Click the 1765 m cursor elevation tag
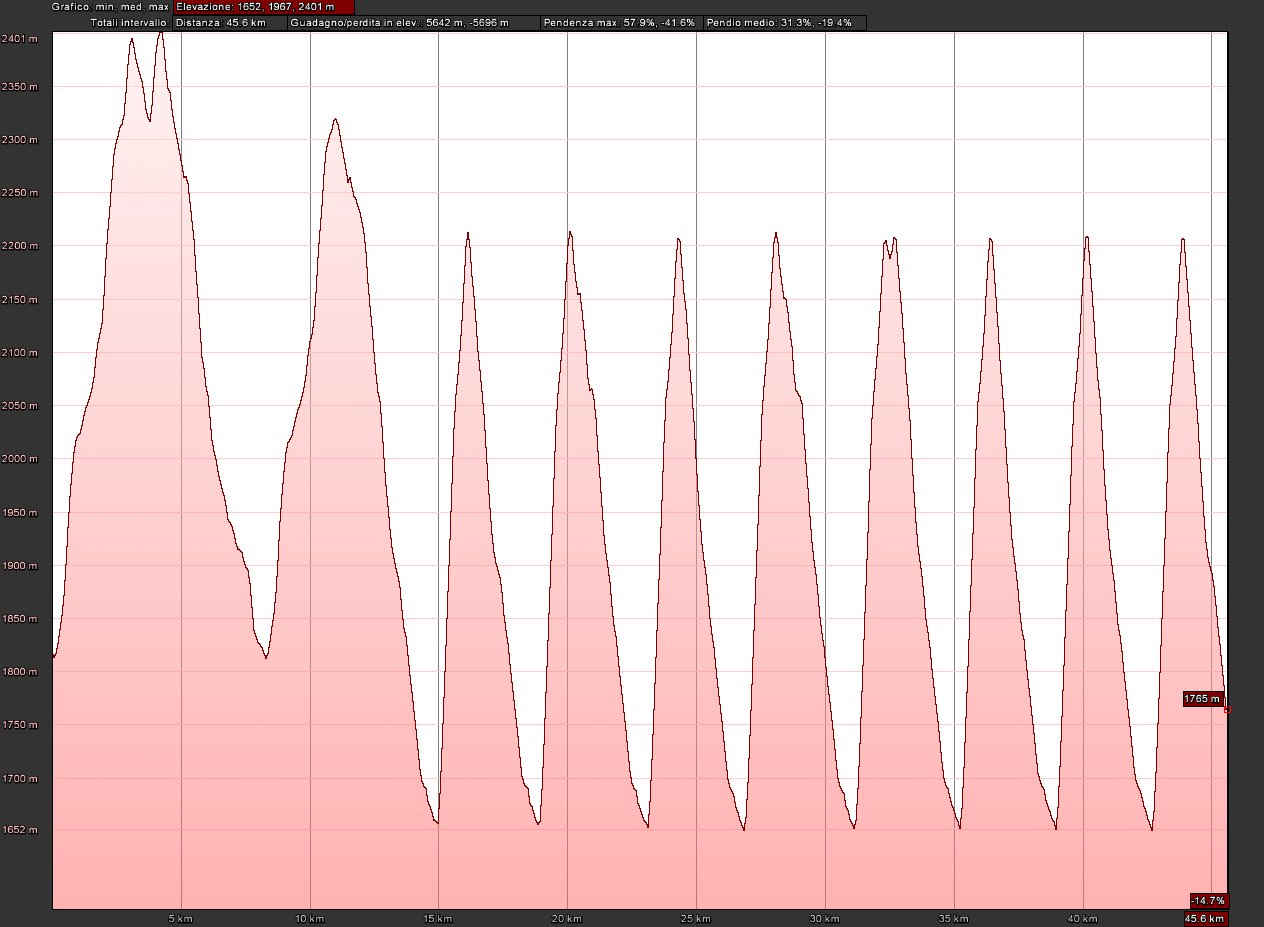The image size is (1264, 927). (x=1202, y=699)
